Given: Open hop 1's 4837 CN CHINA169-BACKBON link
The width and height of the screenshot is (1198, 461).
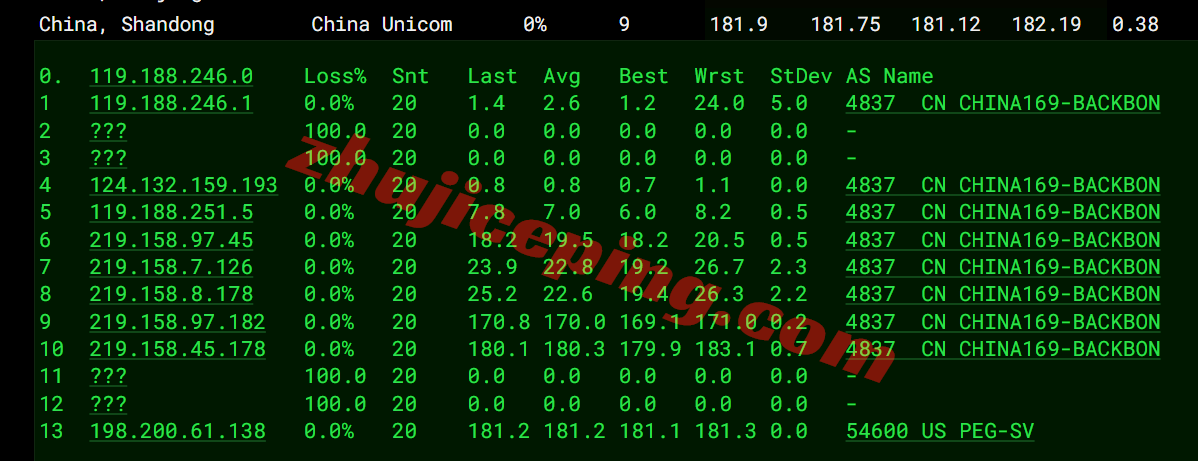Looking at the screenshot, I should (x=1003, y=104).
